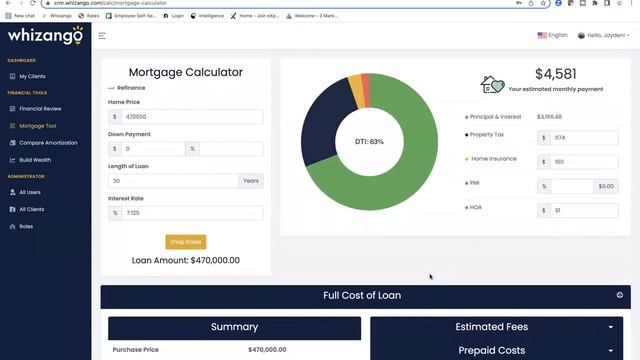Open the Hello, Jayden user menu

[604, 36]
